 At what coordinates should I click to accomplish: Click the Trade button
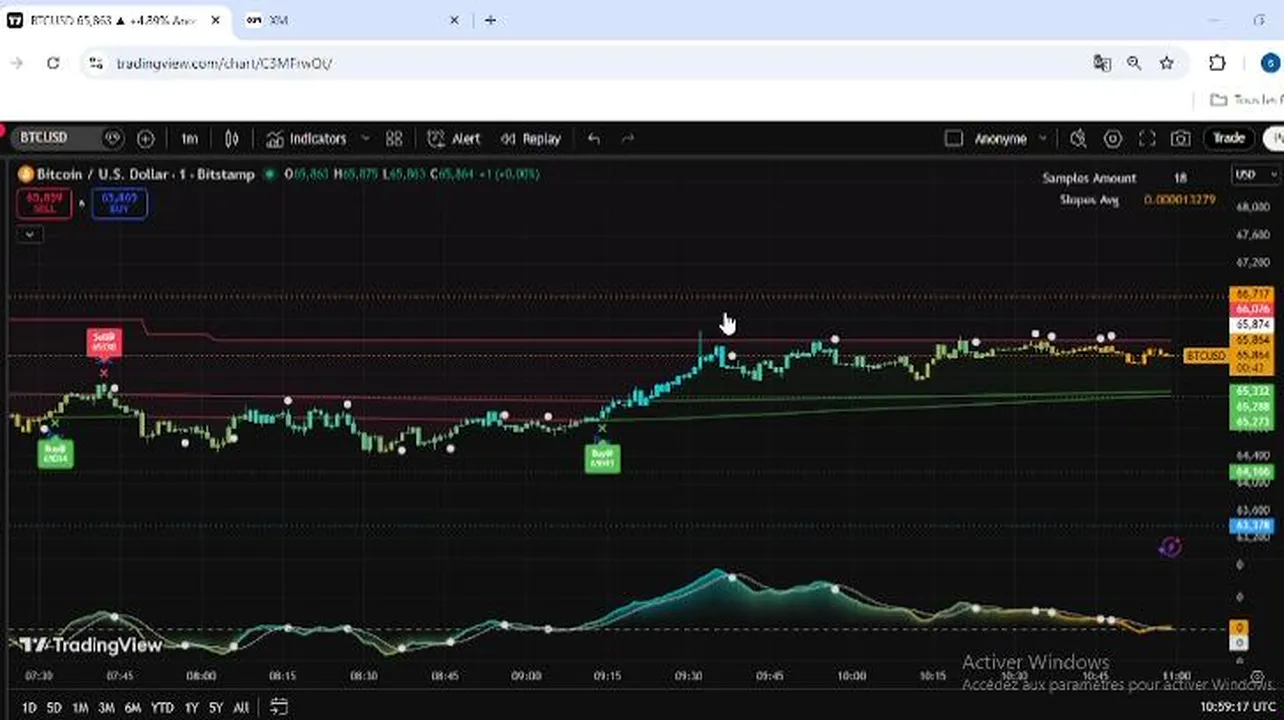(x=1229, y=138)
